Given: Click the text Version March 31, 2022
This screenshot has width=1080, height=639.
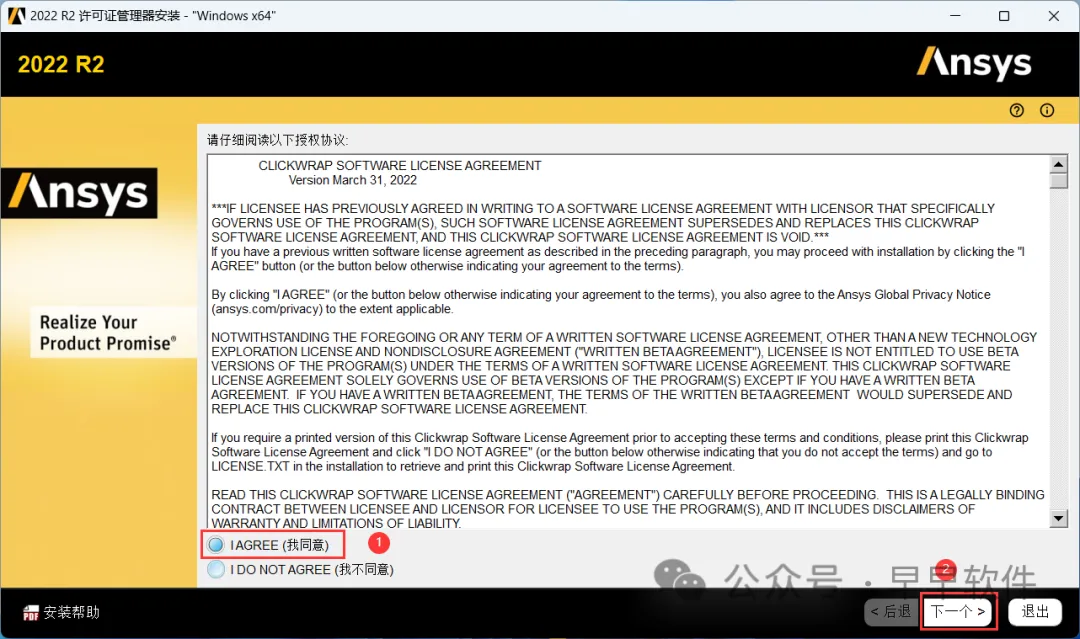Looking at the screenshot, I should 353,180.
